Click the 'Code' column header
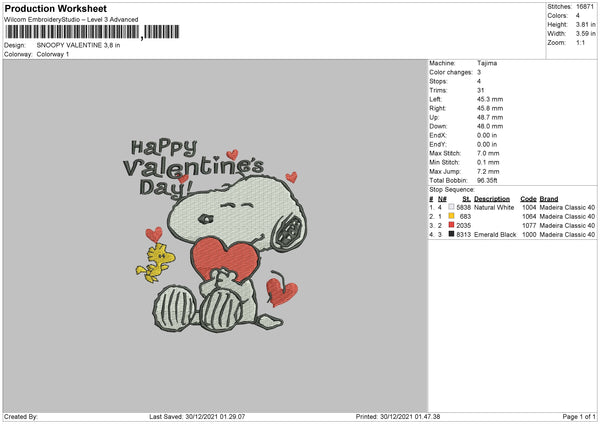The image size is (600, 424). pyautogui.click(x=528, y=199)
